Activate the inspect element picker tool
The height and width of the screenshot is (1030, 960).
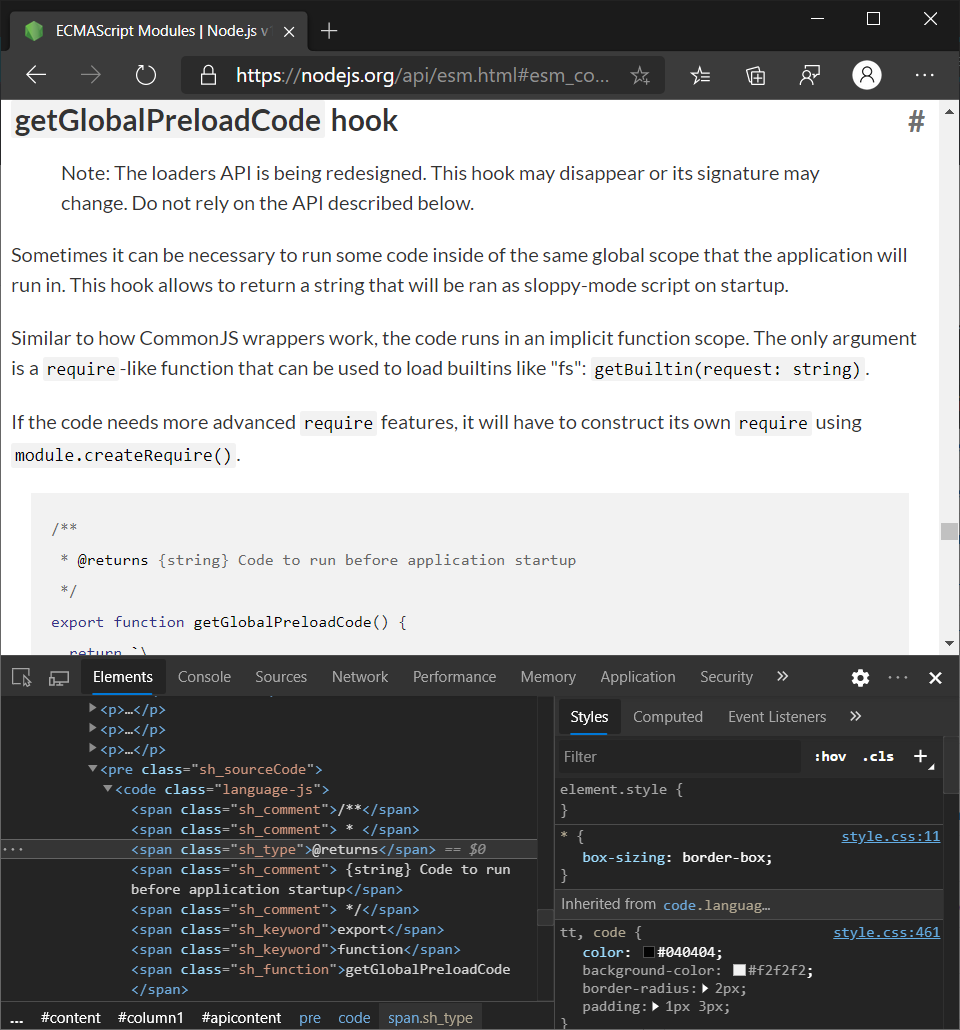point(20,677)
